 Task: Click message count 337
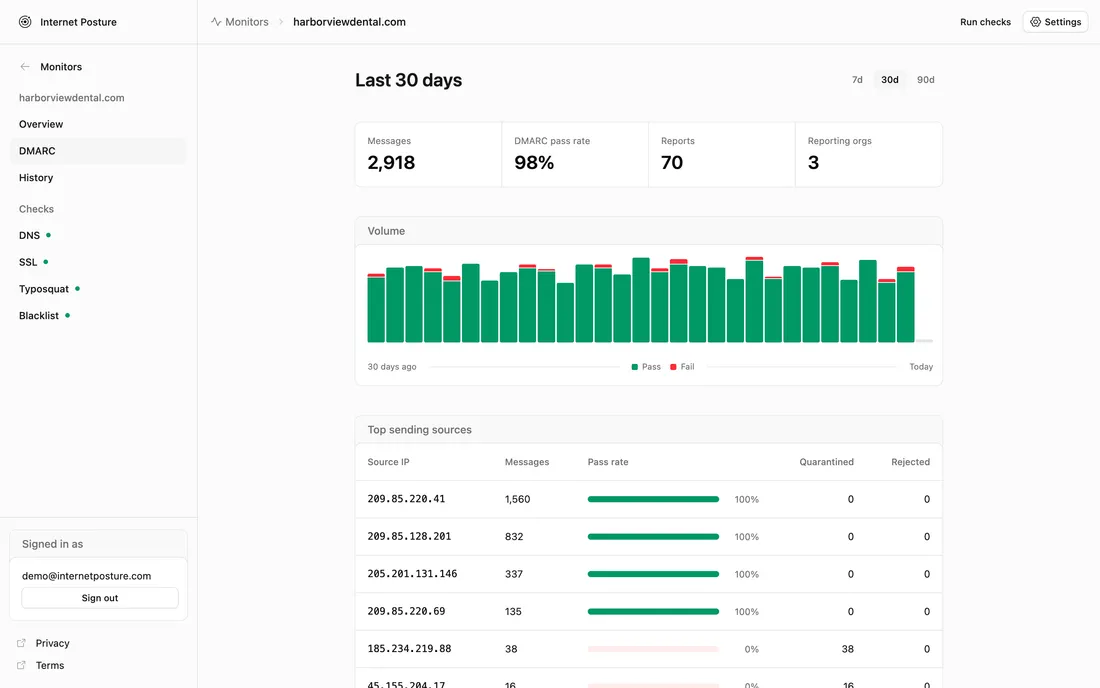(514, 574)
